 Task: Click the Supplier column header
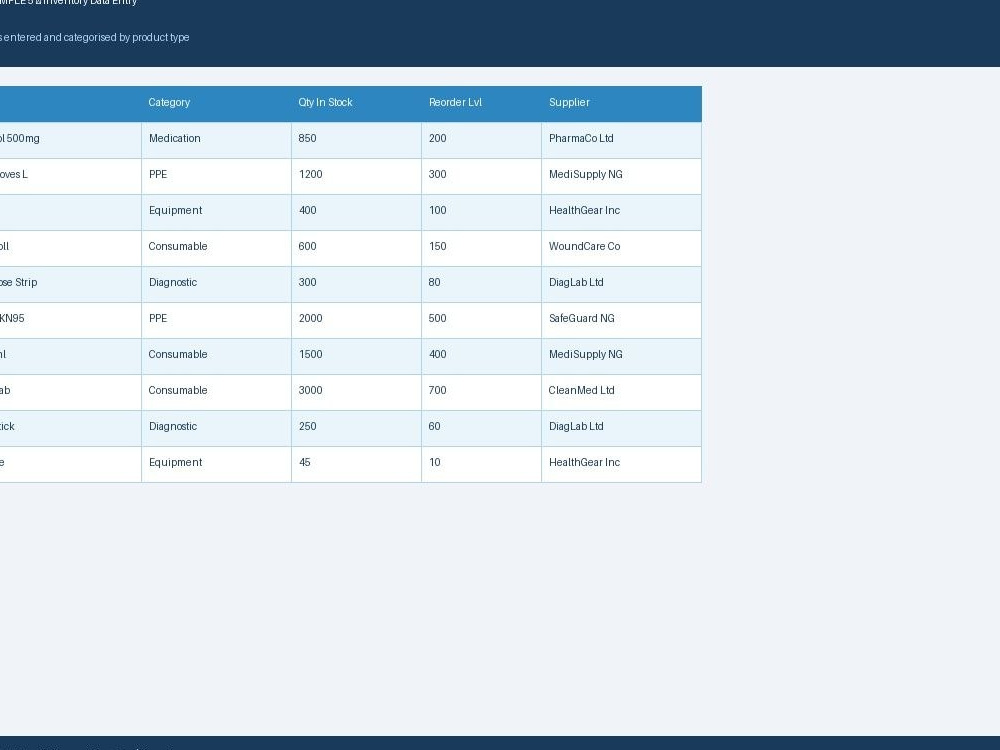point(621,104)
